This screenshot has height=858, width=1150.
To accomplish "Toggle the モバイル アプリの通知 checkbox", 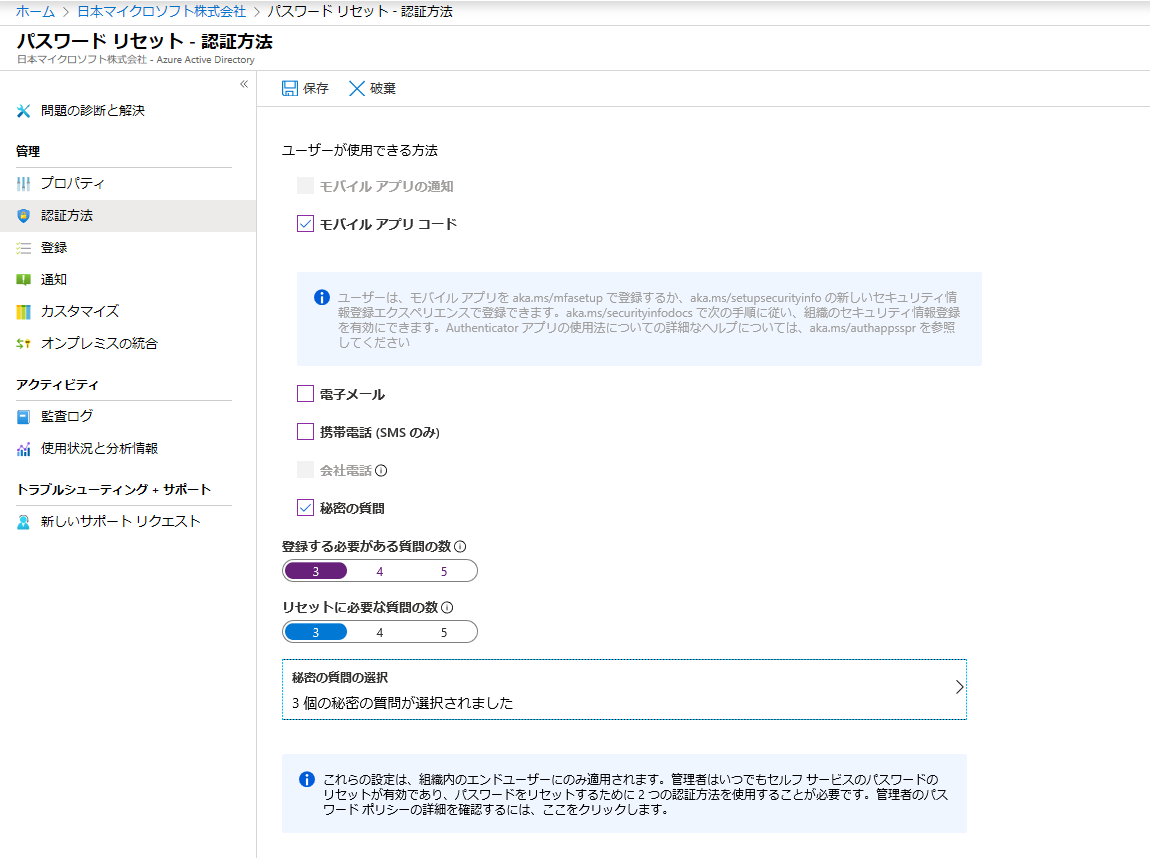I will click(305, 186).
